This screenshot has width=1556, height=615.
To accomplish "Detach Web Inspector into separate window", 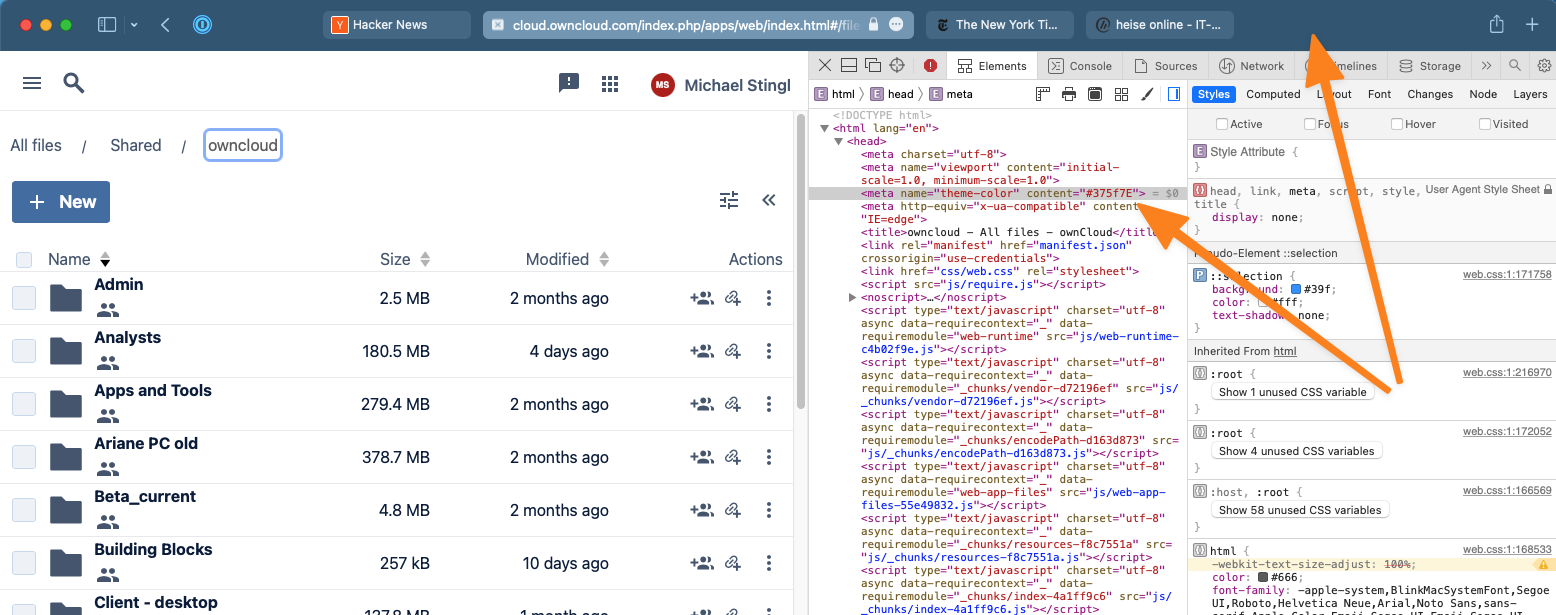I will [x=872, y=66].
